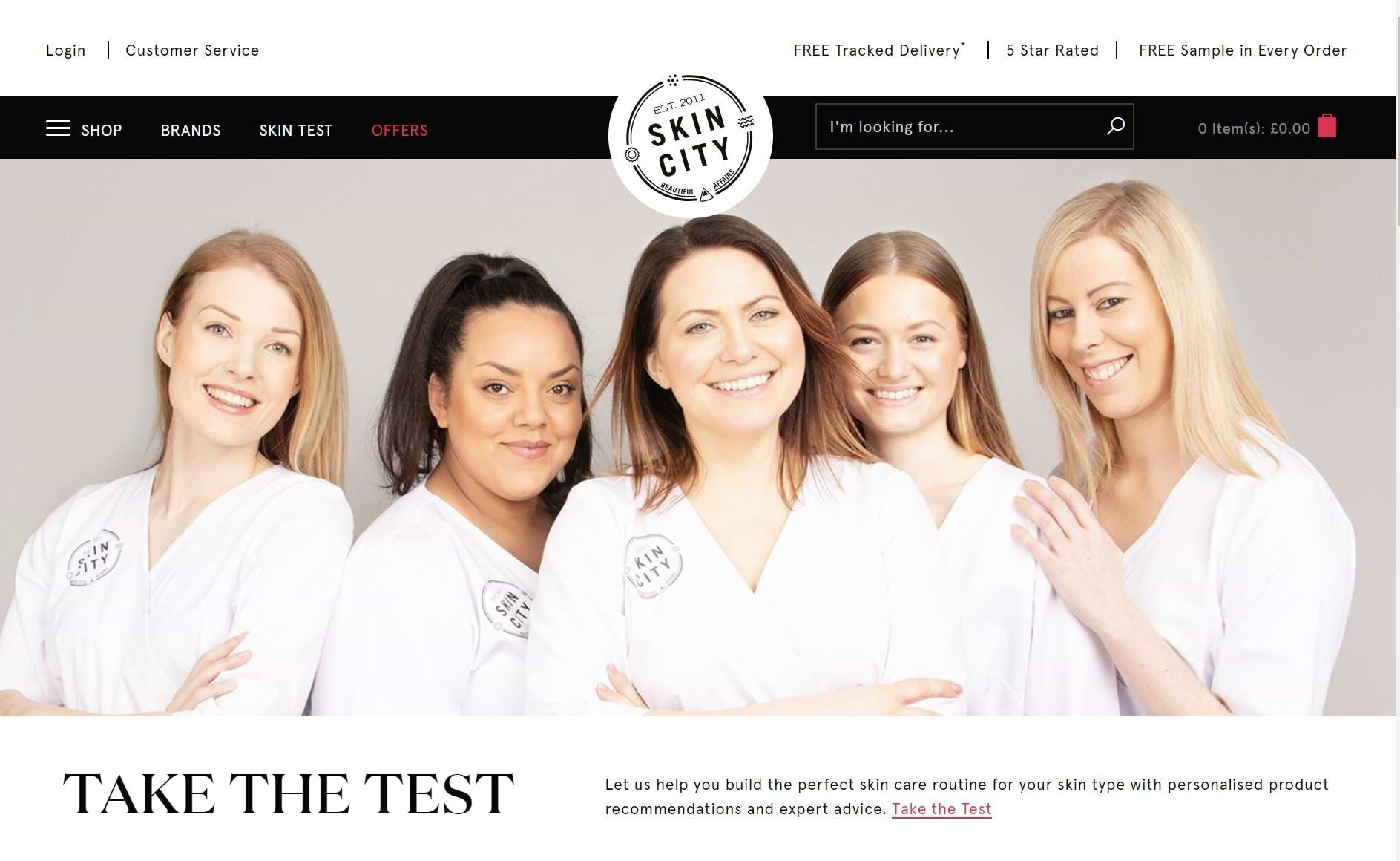The height and width of the screenshot is (861, 1400).
Task: Open Customer Service link
Action: click(192, 50)
